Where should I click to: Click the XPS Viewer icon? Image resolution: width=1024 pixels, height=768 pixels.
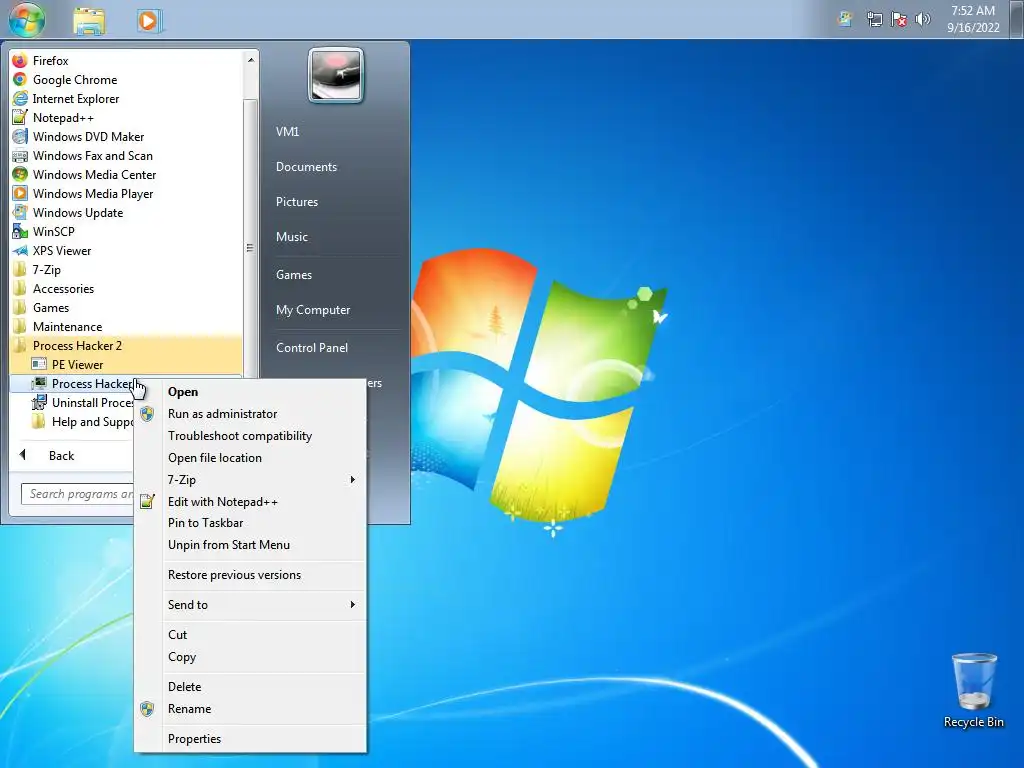[x=20, y=250]
